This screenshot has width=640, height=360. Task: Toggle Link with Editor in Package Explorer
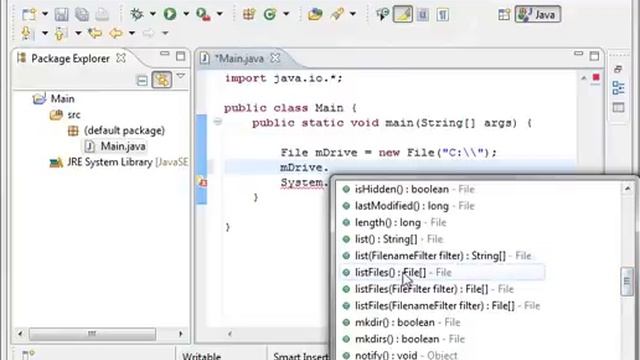click(162, 80)
